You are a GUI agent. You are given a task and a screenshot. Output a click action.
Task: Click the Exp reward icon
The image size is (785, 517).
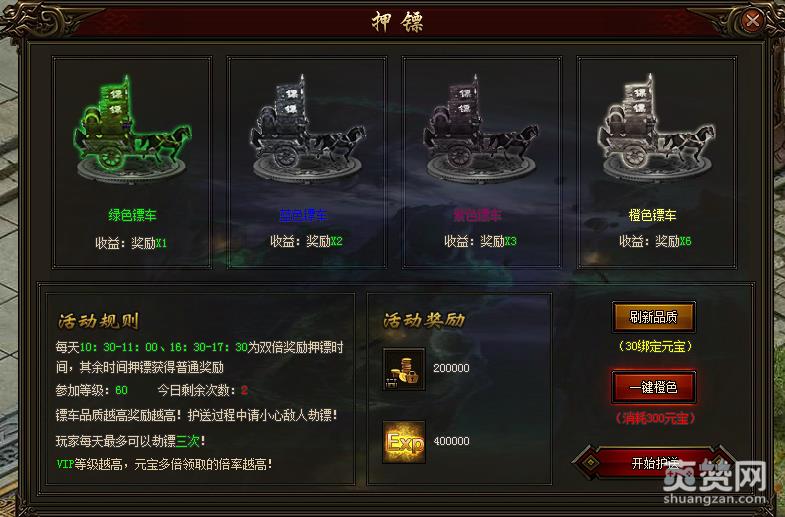[x=404, y=442]
